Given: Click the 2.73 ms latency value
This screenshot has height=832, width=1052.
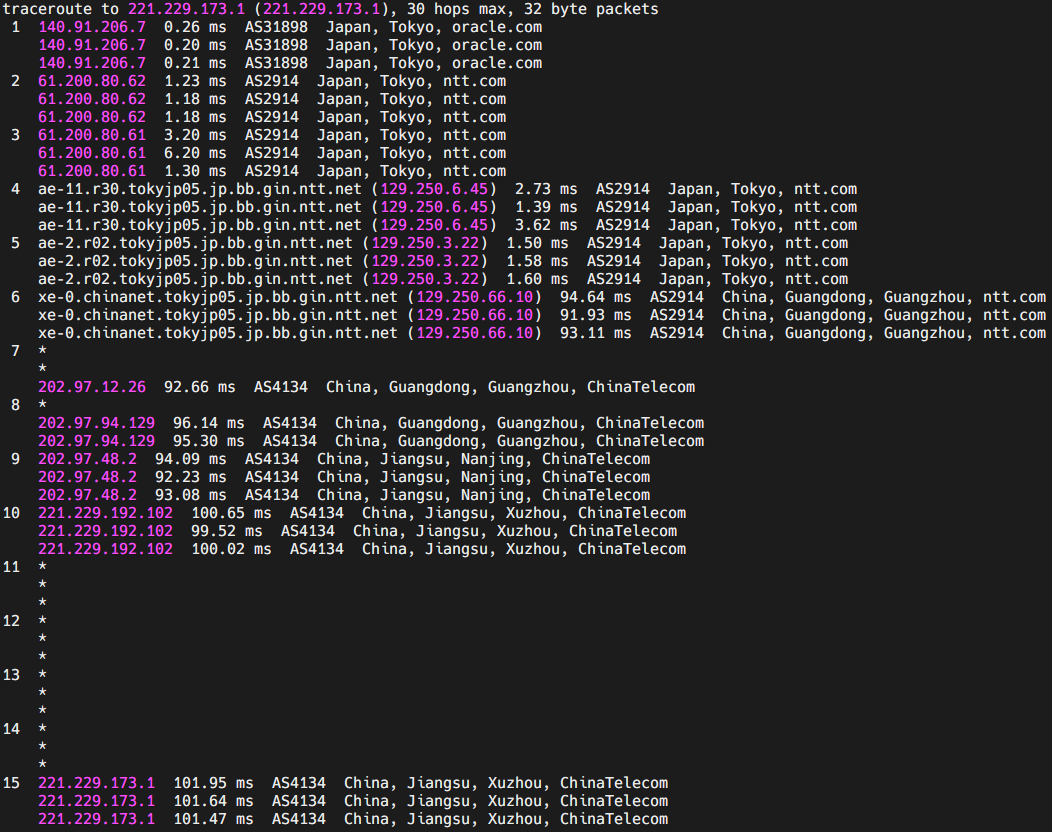Looking at the screenshot, I should pyautogui.click(x=546, y=189).
